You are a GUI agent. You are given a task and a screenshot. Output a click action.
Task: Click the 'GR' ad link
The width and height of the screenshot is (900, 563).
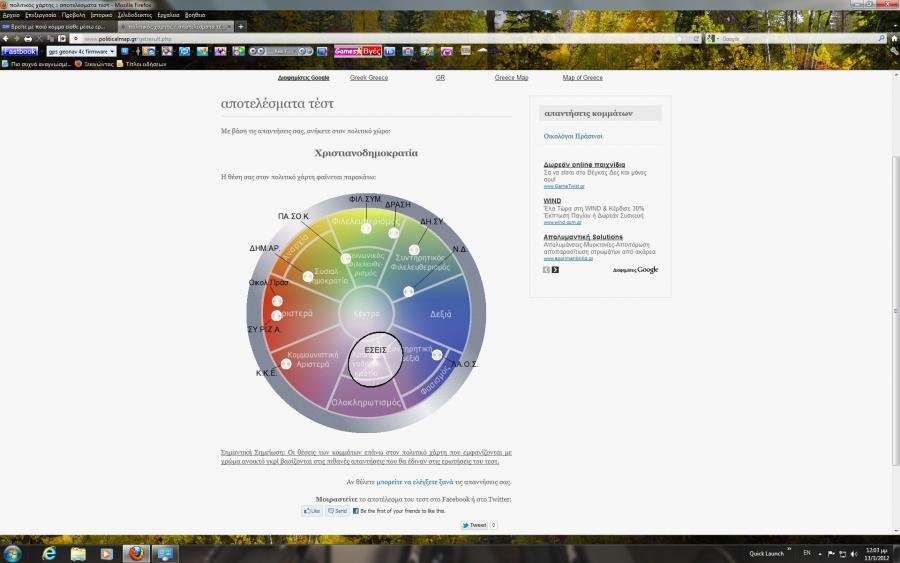click(440, 77)
